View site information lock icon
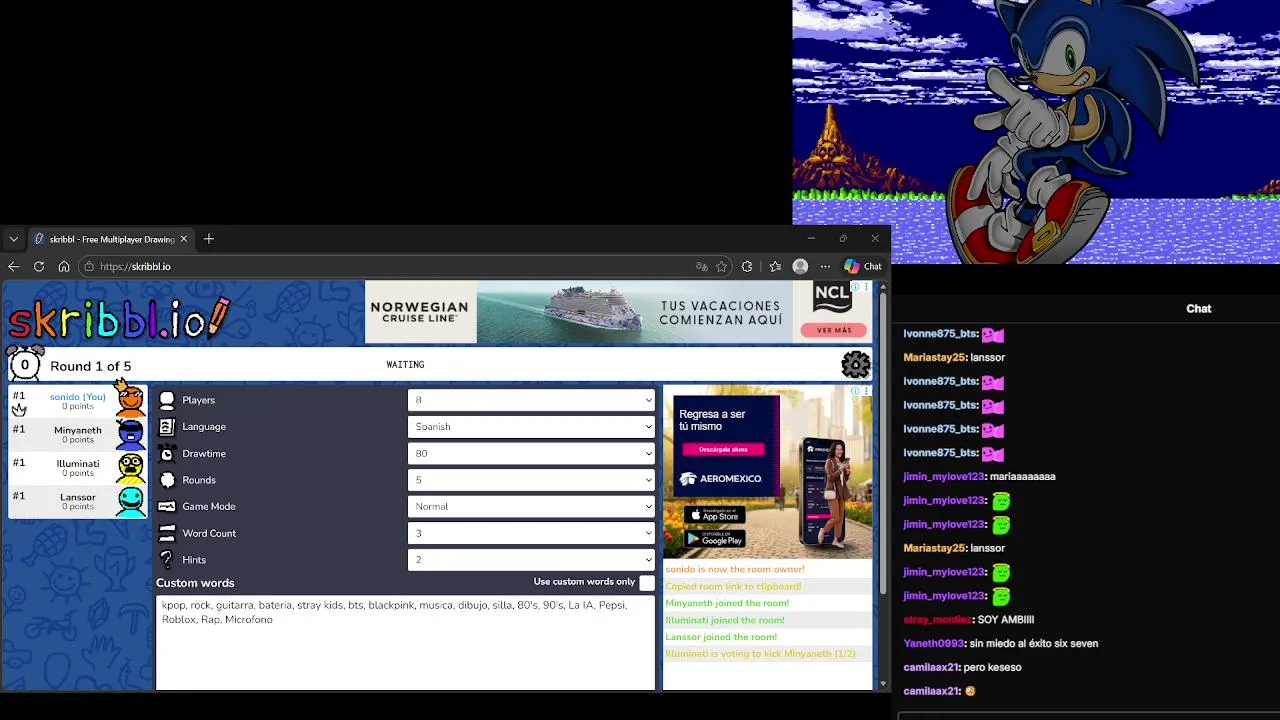This screenshot has height=720, width=1280. tap(89, 266)
